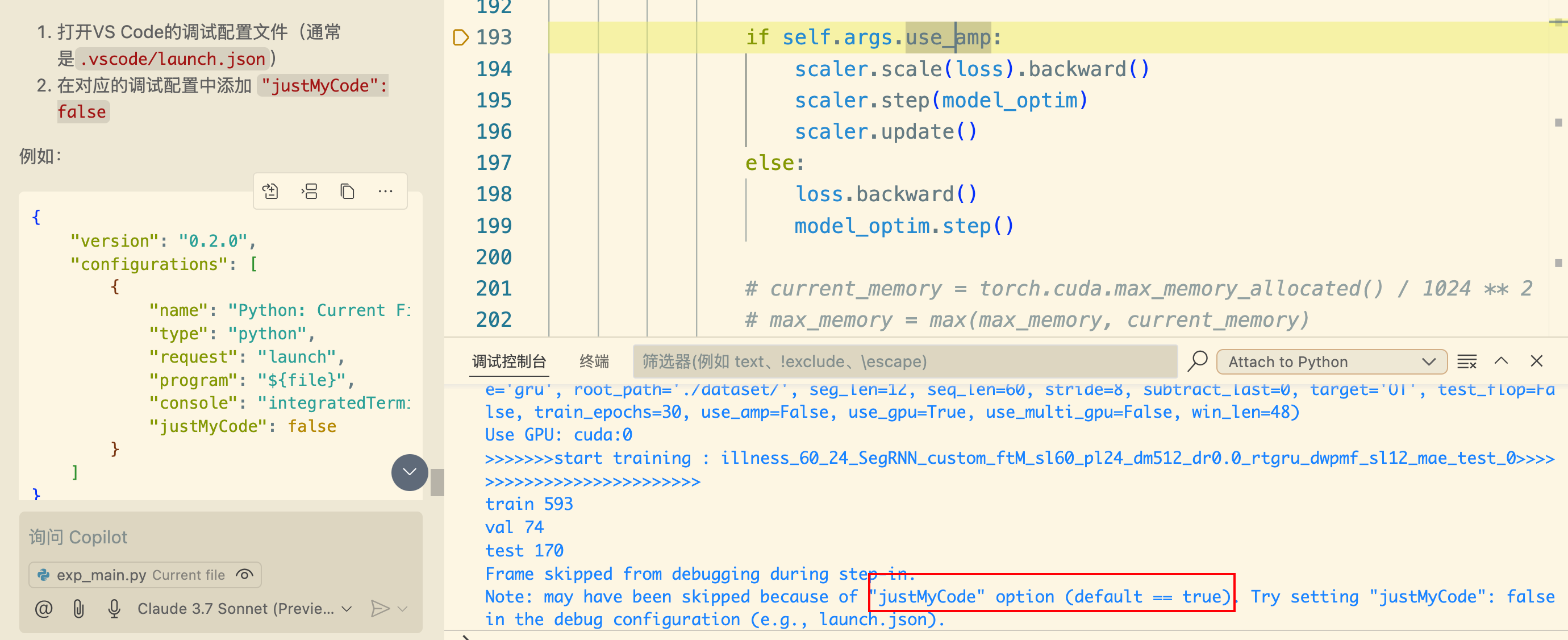Screen dimensions: 1568x640
Task: Click model_optim.step() code
Action: click(x=904, y=226)
